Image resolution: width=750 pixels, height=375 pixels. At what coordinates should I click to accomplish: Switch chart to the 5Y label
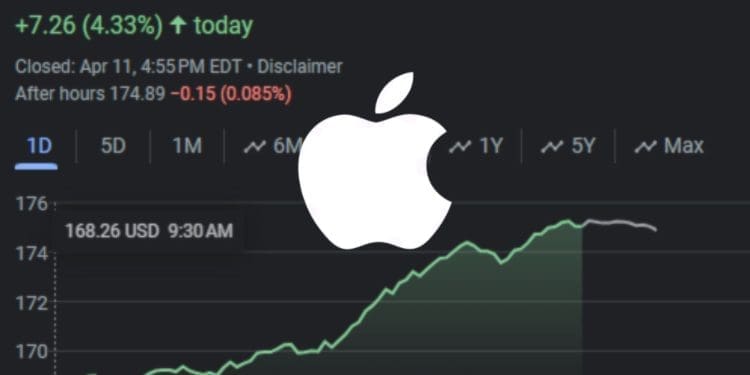(x=583, y=146)
